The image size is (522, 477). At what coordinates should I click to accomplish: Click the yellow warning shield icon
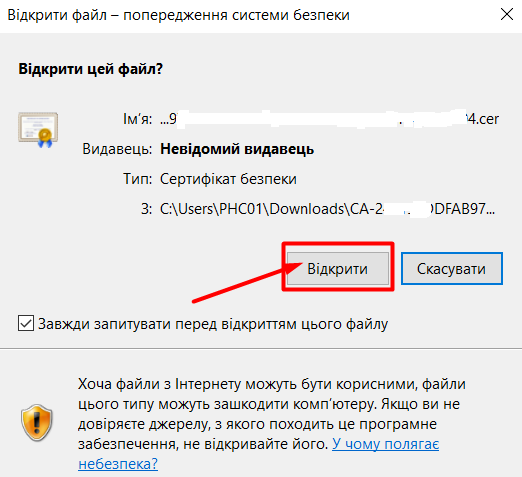tap(37, 423)
